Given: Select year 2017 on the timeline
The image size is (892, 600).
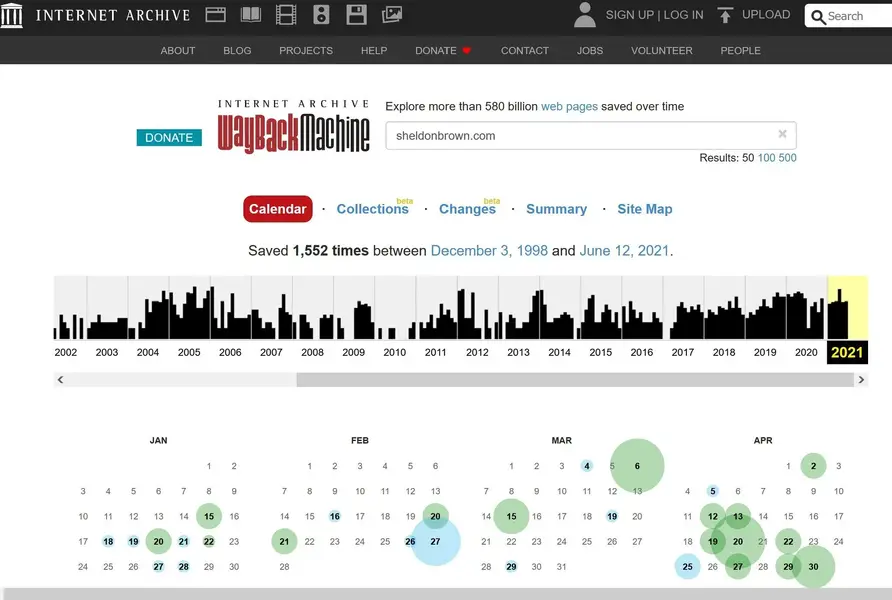Looking at the screenshot, I should click(683, 352).
